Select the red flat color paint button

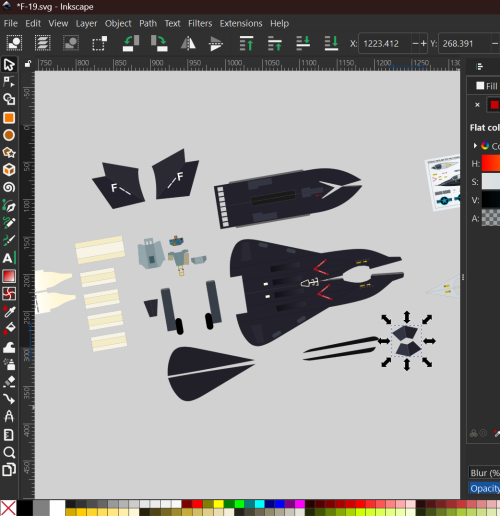tap(494, 105)
